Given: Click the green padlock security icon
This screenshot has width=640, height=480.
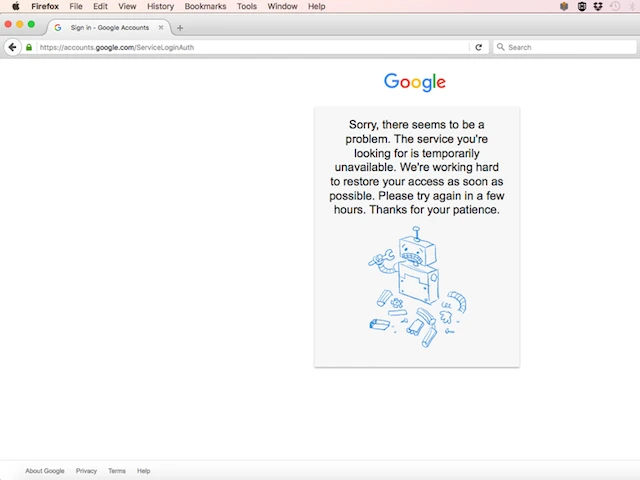Looking at the screenshot, I should (x=29, y=47).
